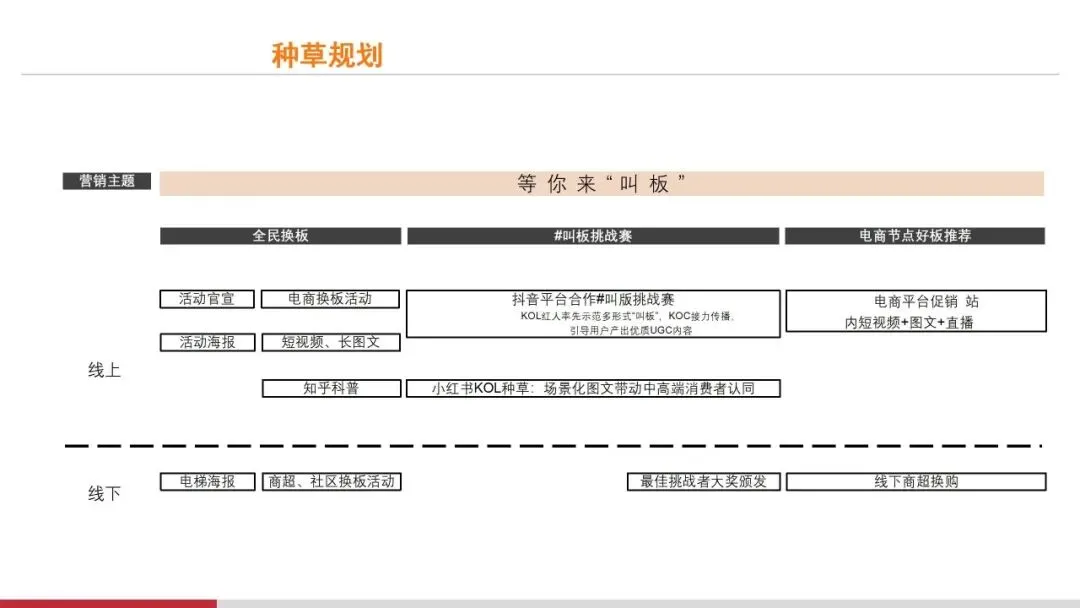
Task: Select the #叫板挑战赛 column header
Action: [x=592, y=236]
